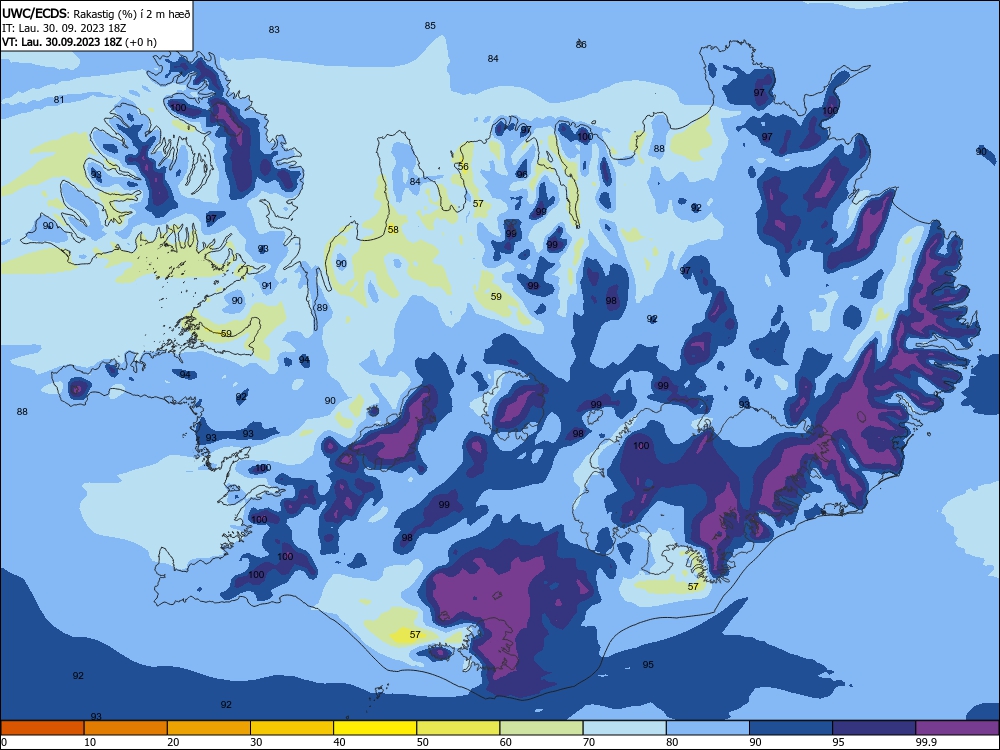Select the golden 30–40 legend swatch
1000x750 pixels.
click(292, 728)
